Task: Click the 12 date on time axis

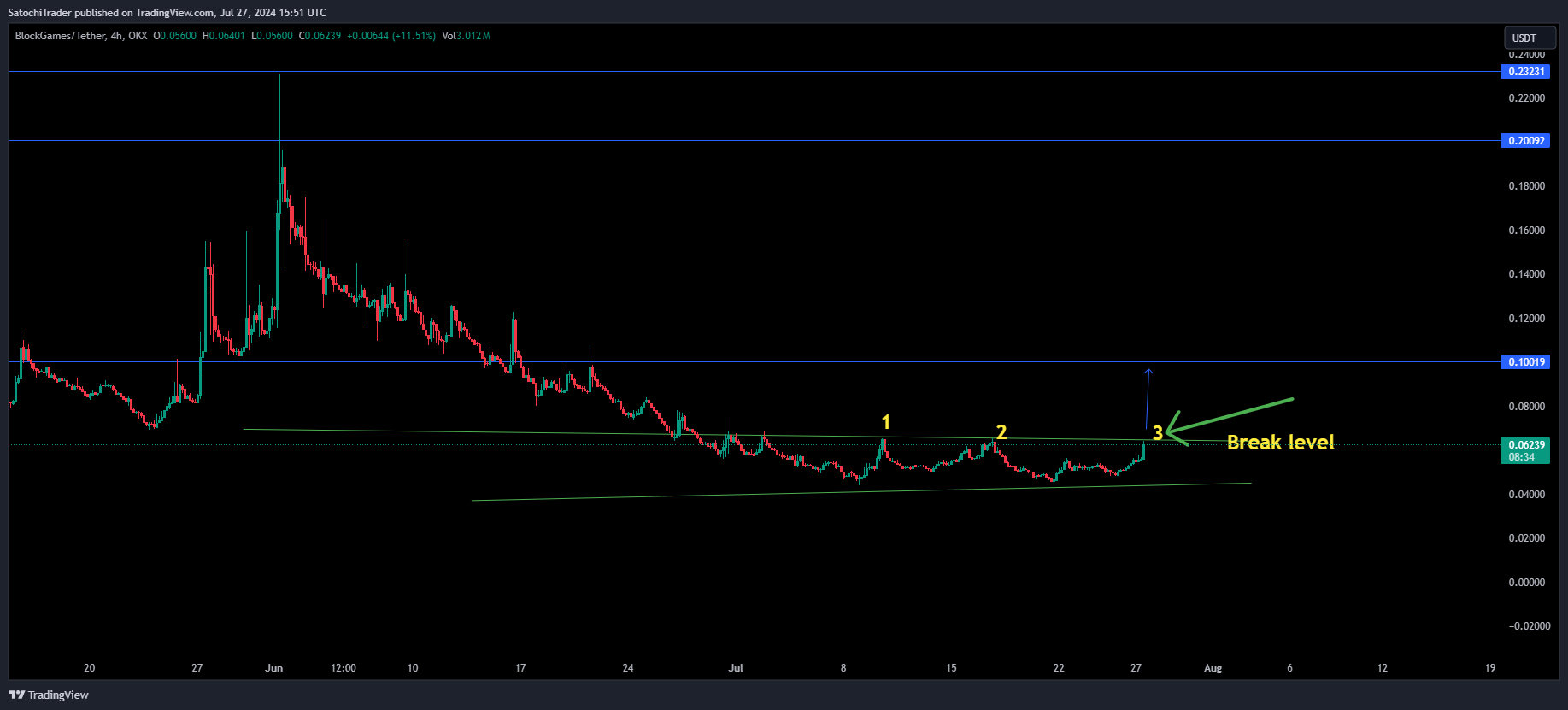Action: (x=1382, y=668)
